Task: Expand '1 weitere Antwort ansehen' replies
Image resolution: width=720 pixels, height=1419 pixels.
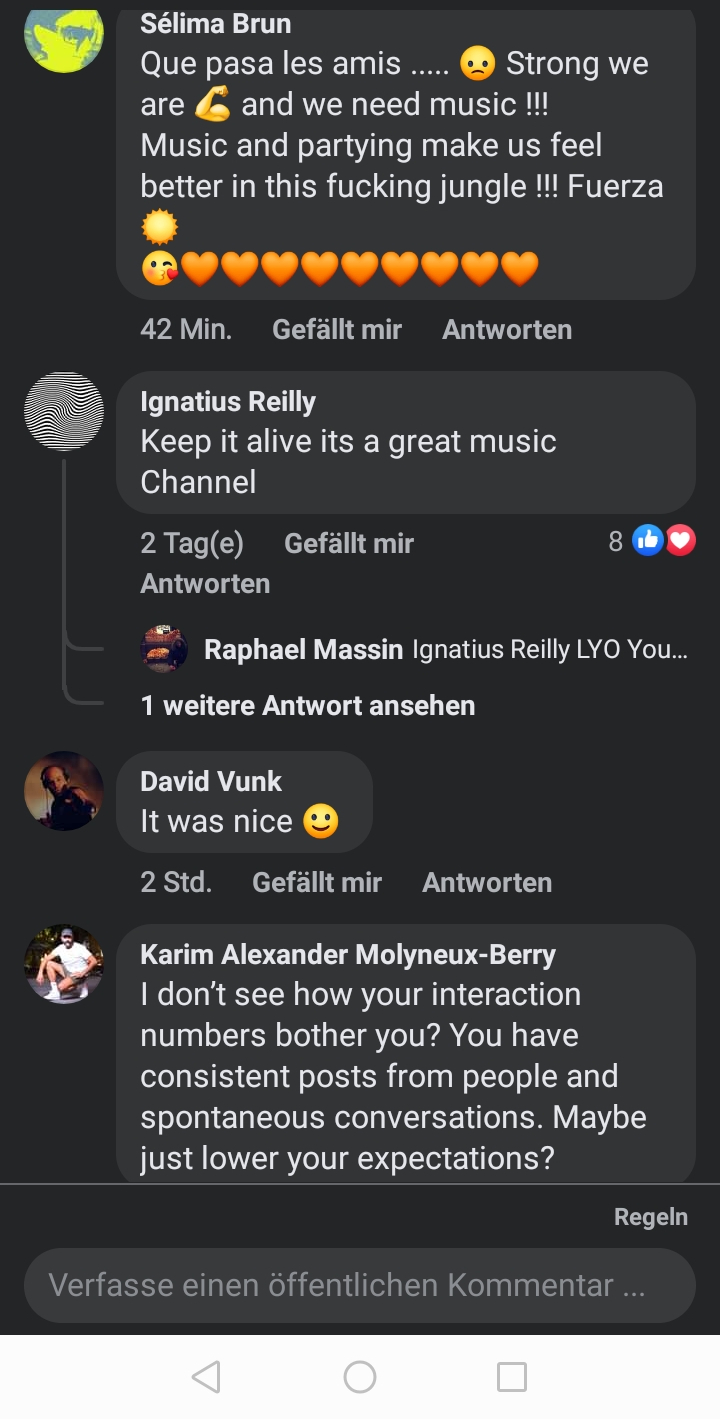Action: point(308,705)
